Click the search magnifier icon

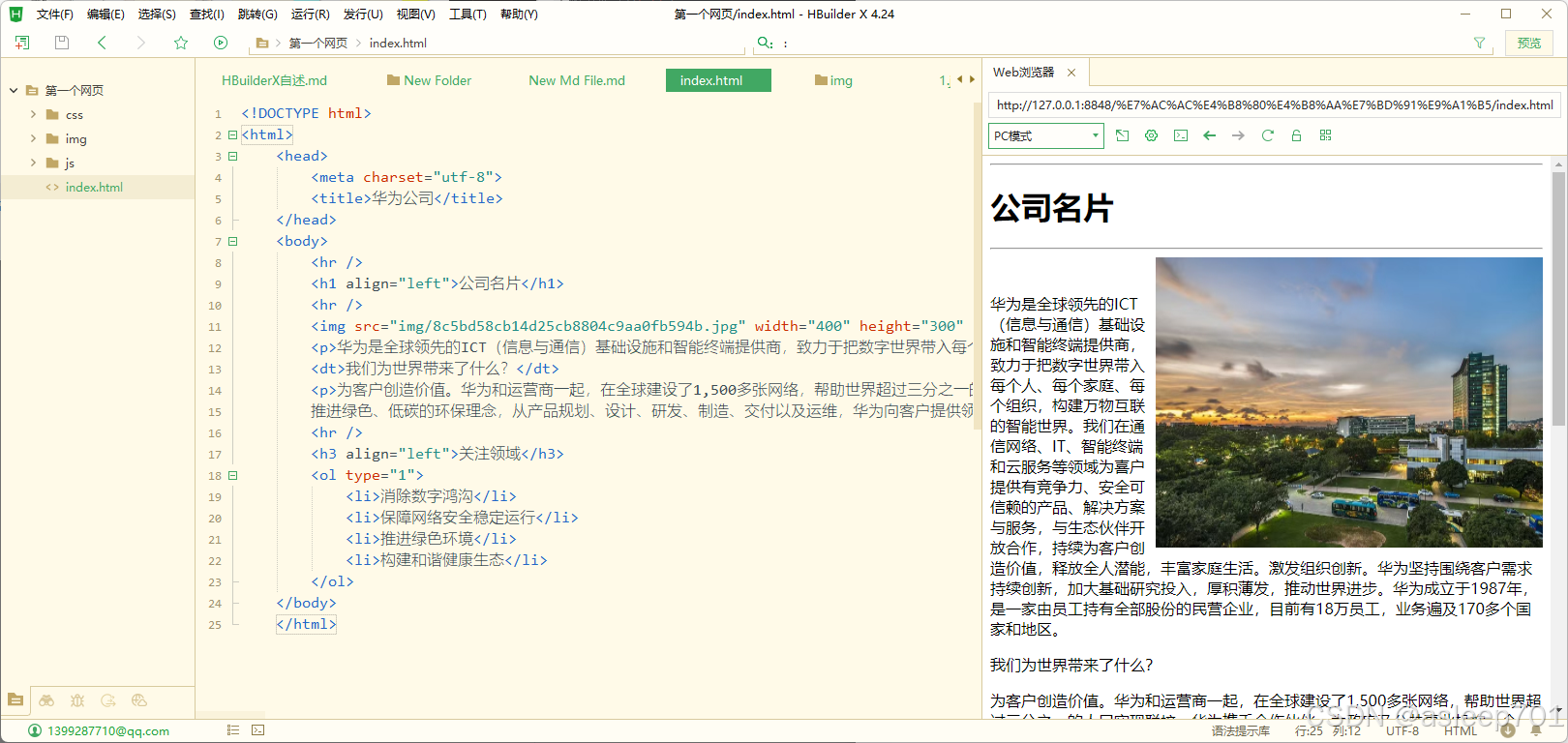(x=765, y=43)
